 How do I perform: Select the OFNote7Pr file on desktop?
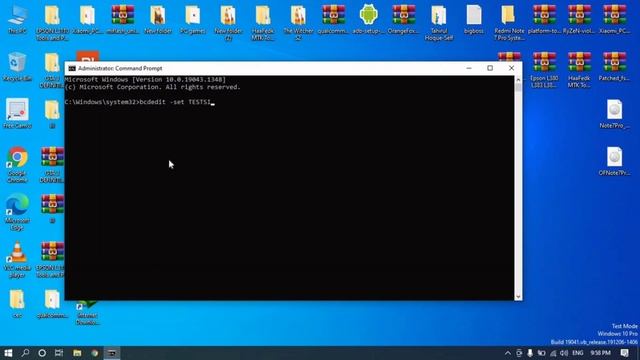(614, 161)
